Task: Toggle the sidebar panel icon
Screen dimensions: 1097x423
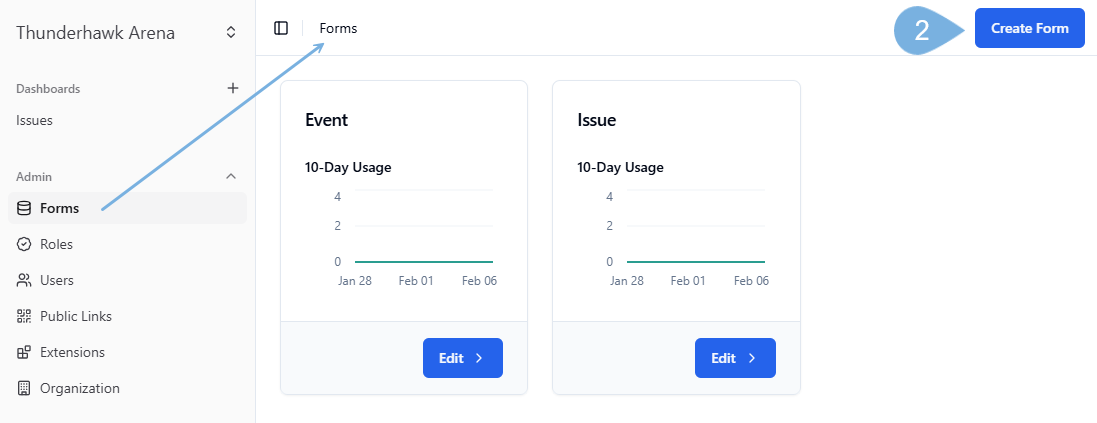Action: pos(281,28)
